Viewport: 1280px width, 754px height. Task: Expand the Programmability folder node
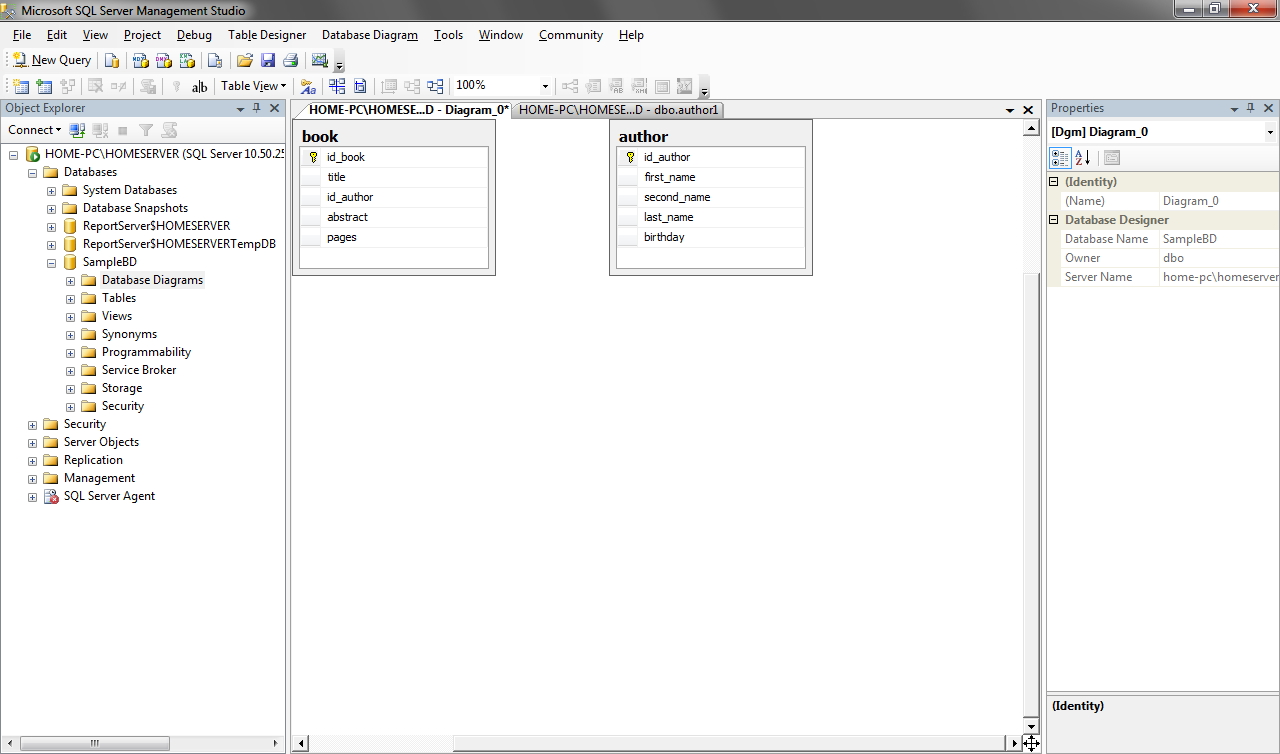click(x=70, y=352)
